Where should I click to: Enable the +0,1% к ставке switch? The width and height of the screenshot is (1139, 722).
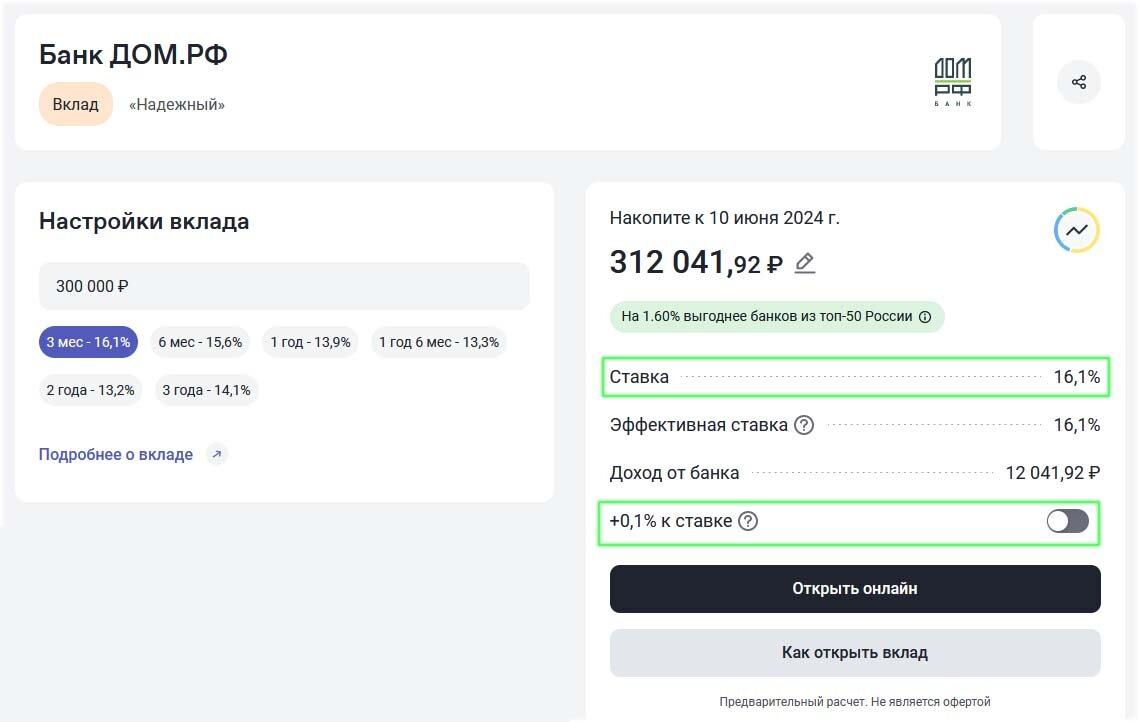tap(1067, 521)
